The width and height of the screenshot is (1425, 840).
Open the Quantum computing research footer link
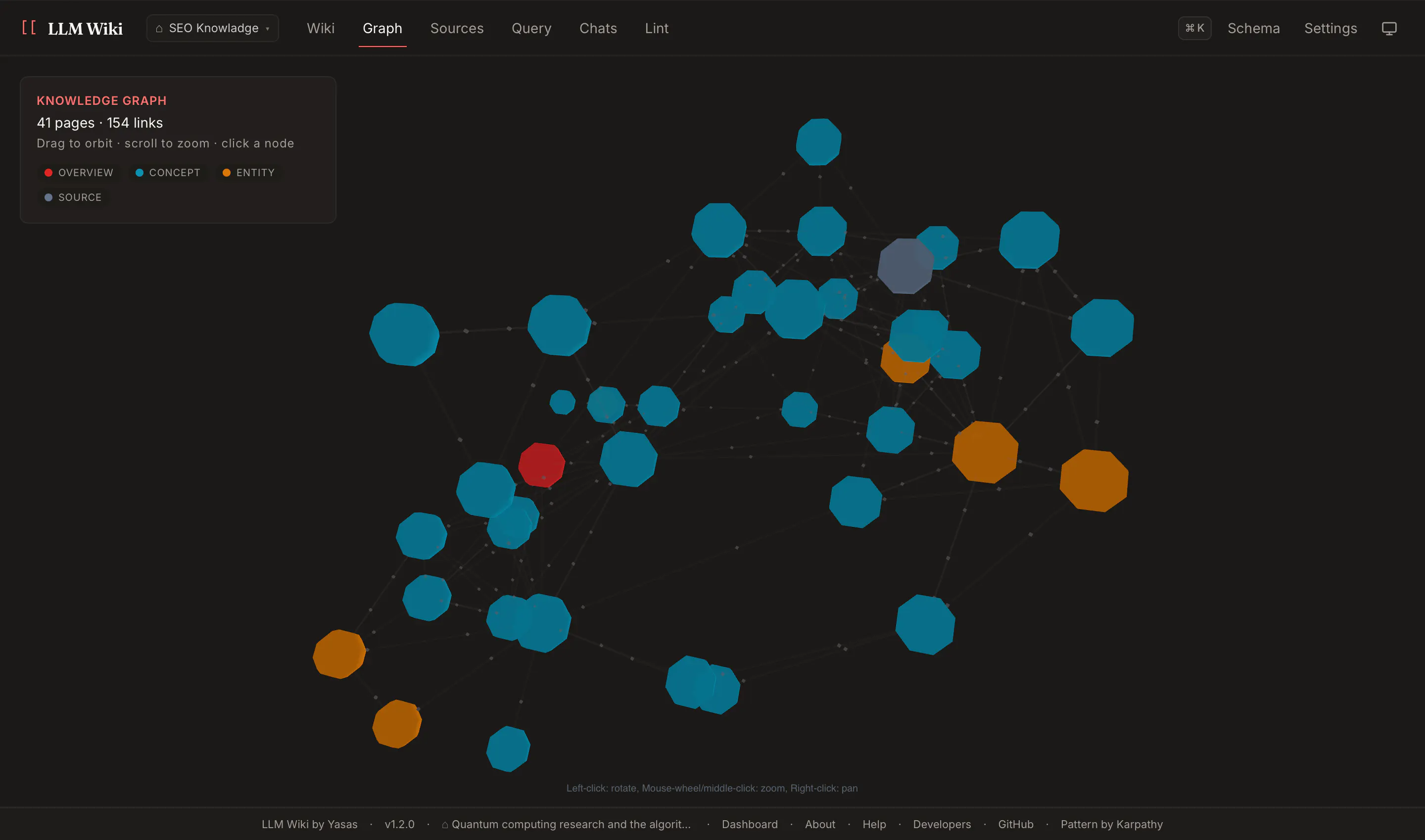(x=570, y=824)
